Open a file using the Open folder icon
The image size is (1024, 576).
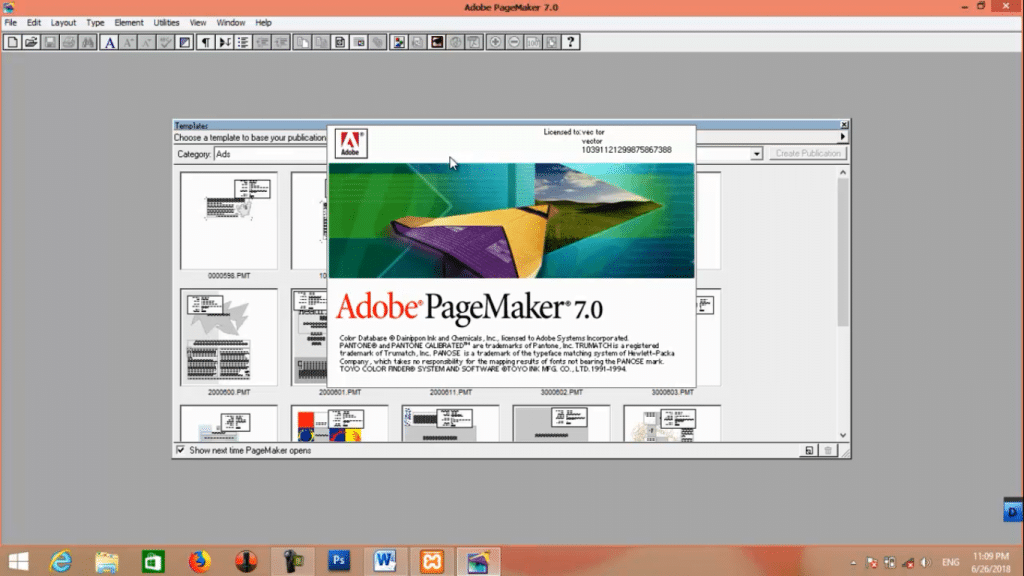(x=31, y=42)
